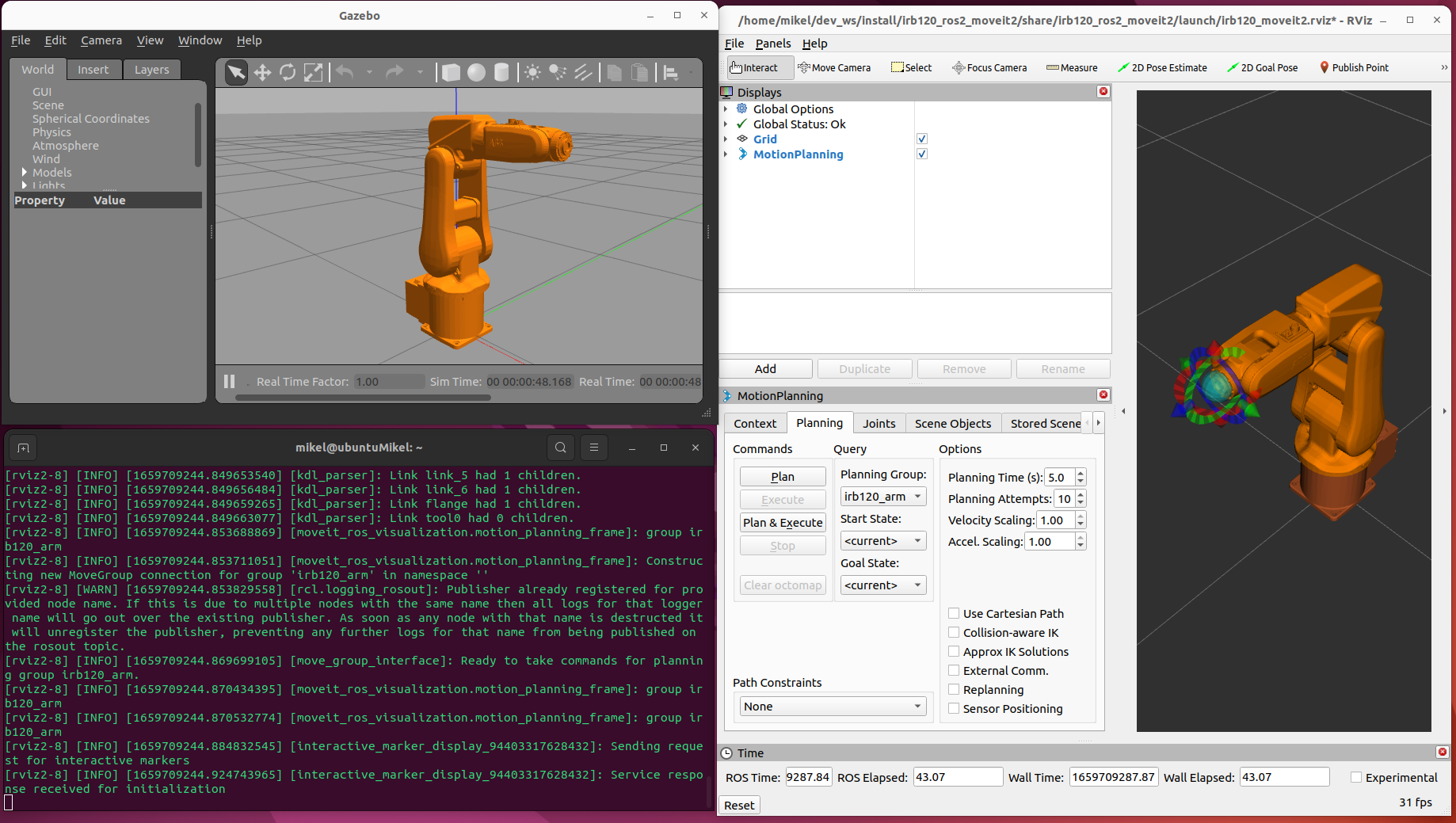1456x823 pixels.
Task: Switch to the Joints tab
Action: click(879, 424)
